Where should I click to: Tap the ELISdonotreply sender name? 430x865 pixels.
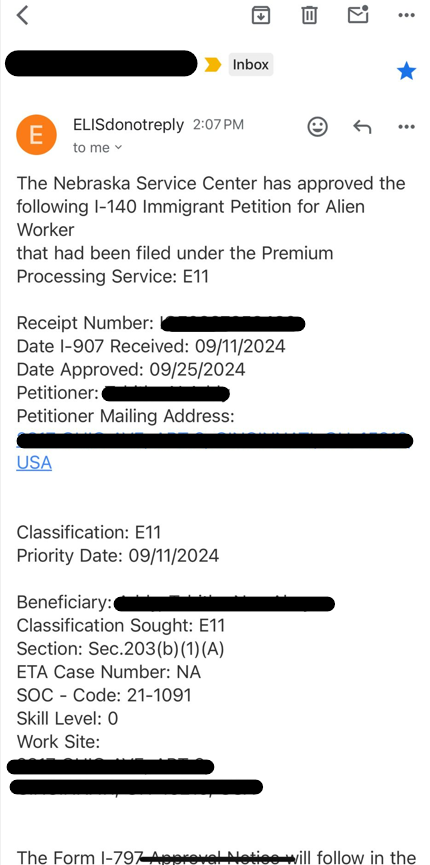128,125
